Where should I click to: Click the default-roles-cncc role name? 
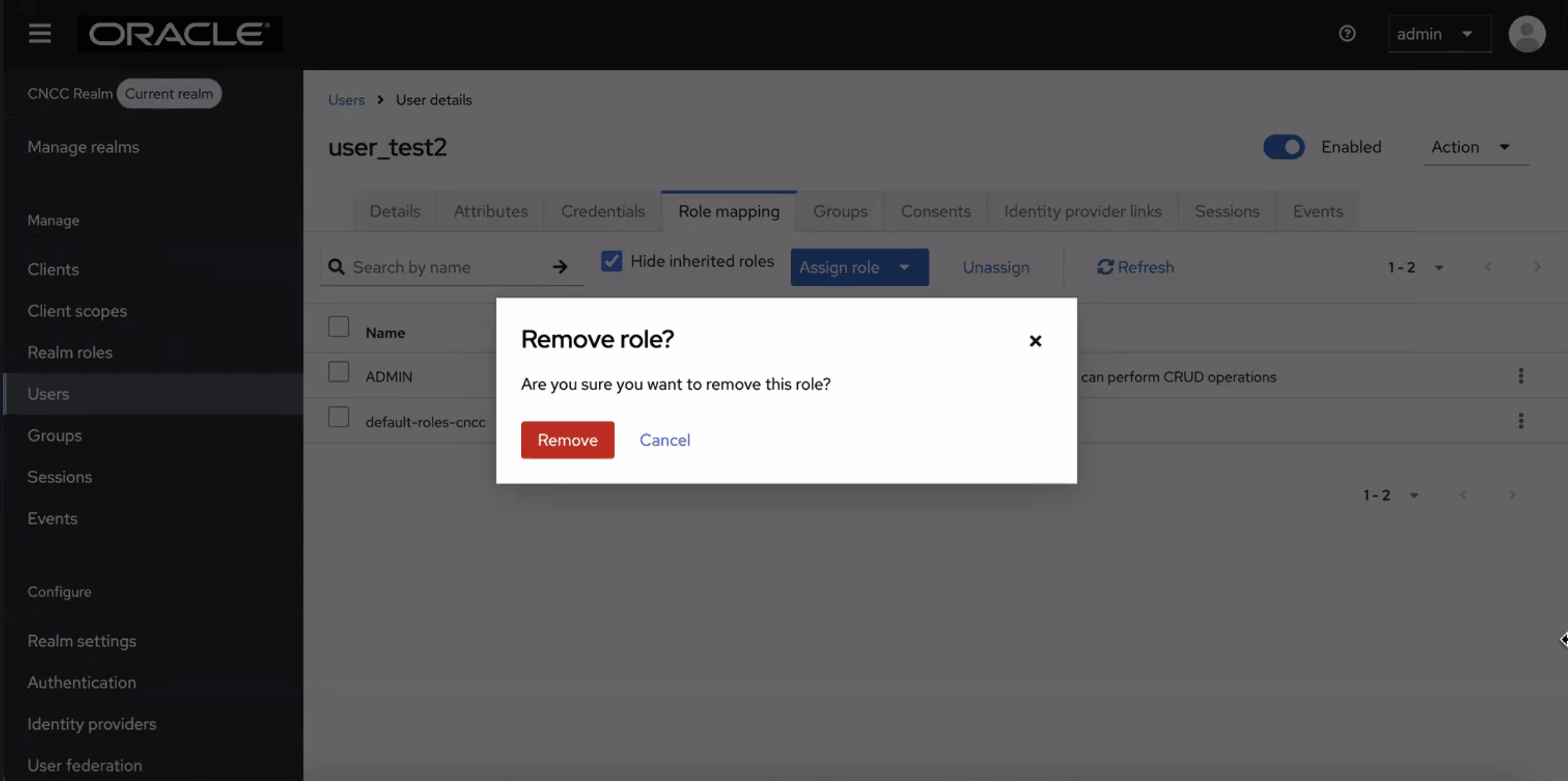426,422
